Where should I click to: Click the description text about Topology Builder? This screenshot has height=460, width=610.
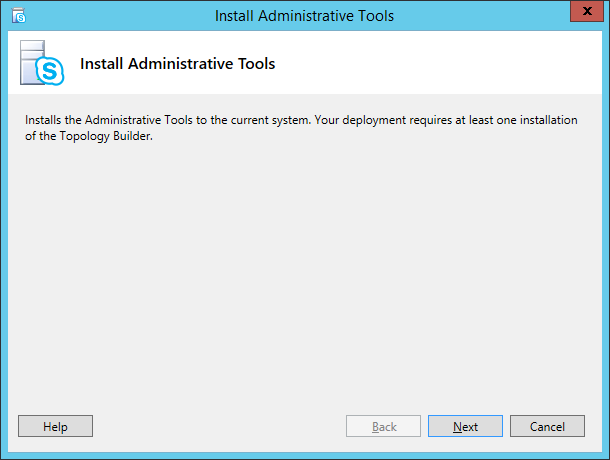pyautogui.click(x=301, y=128)
